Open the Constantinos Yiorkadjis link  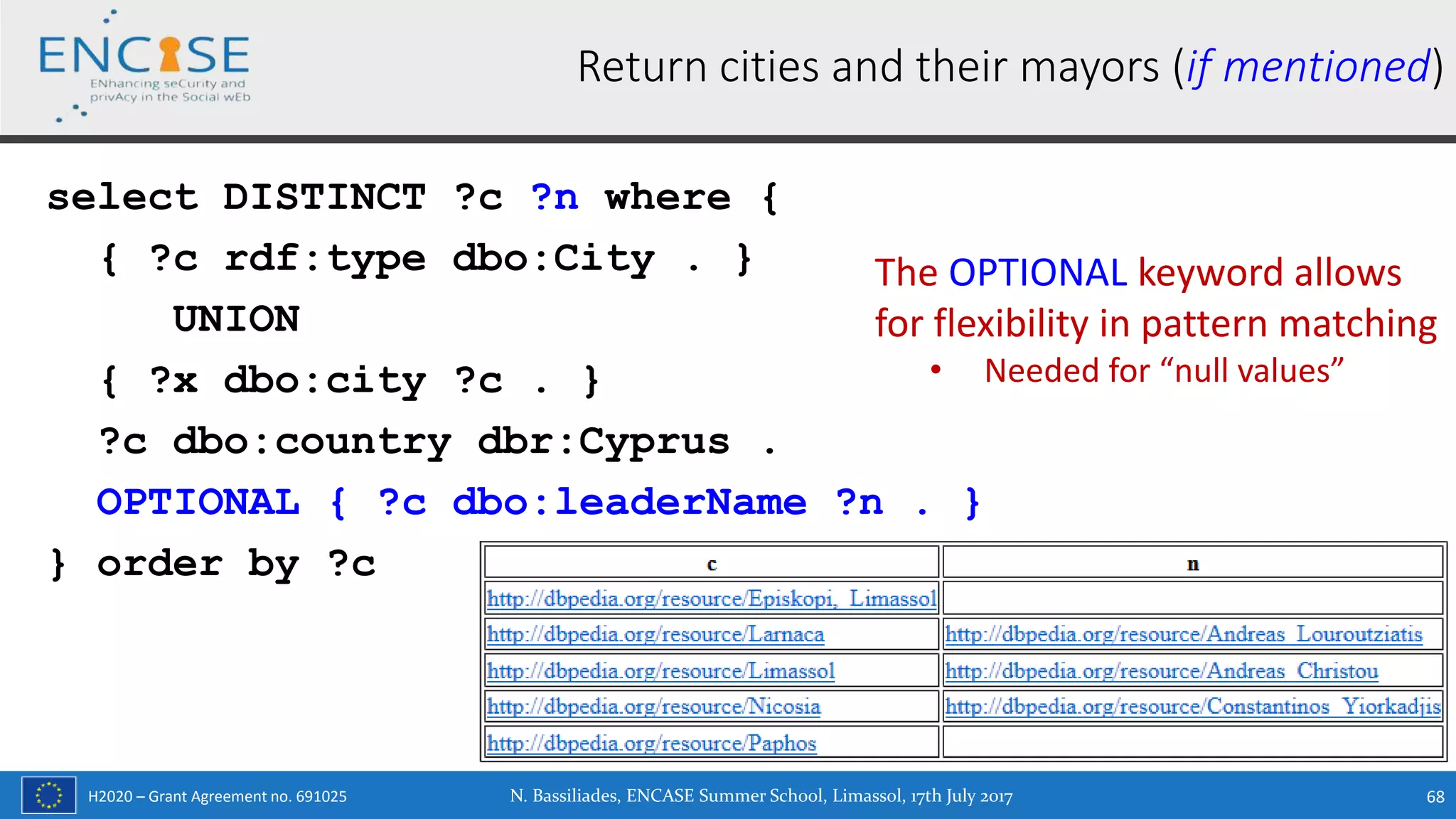1192,707
